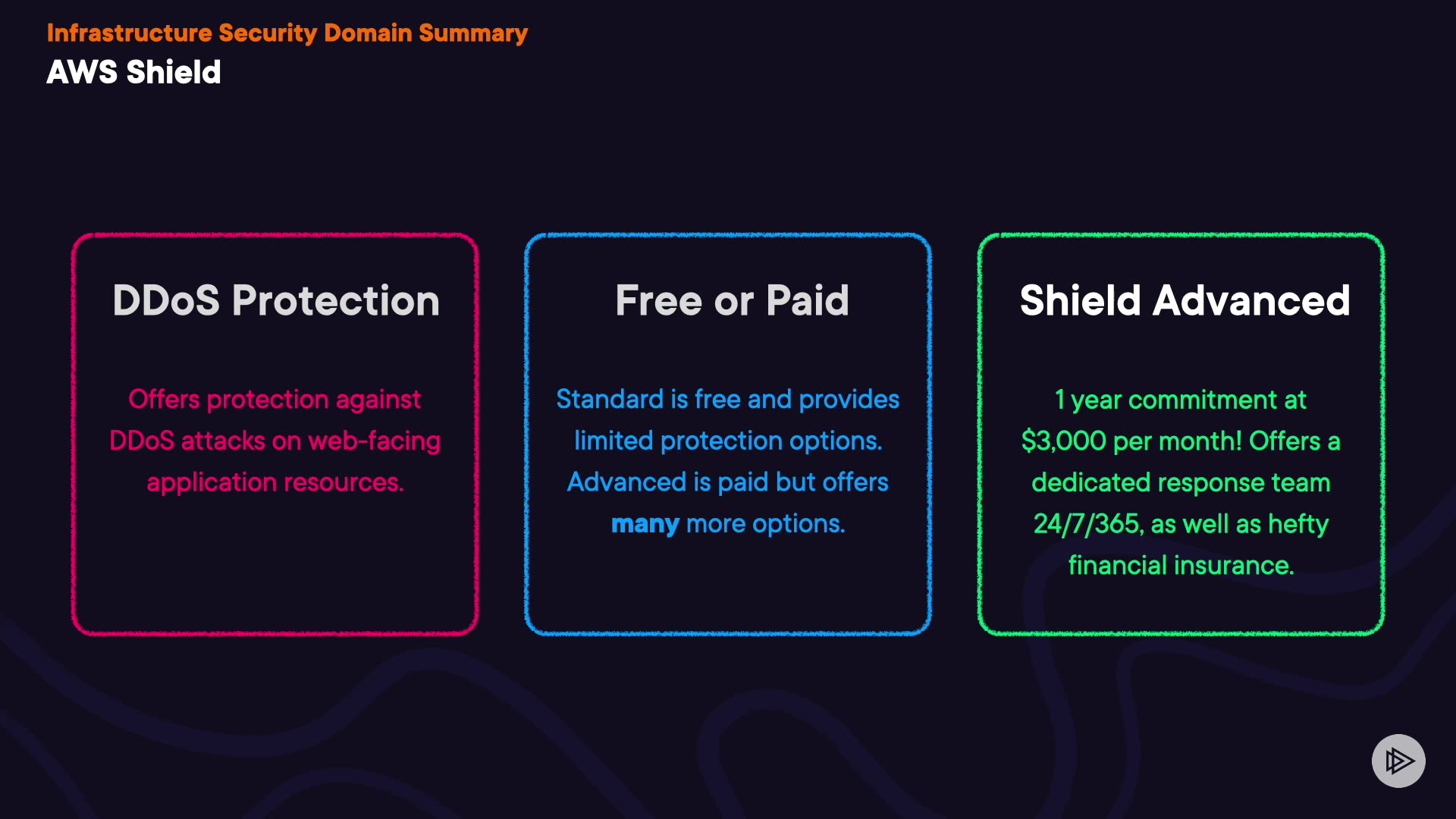The width and height of the screenshot is (1456, 819).
Task: Click the bold word "many"
Action: coord(645,524)
